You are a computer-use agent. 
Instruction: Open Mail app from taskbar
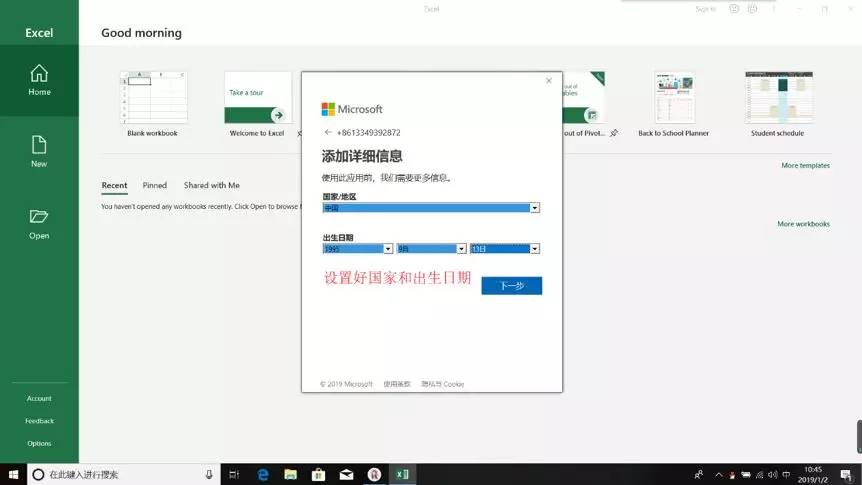point(346,474)
